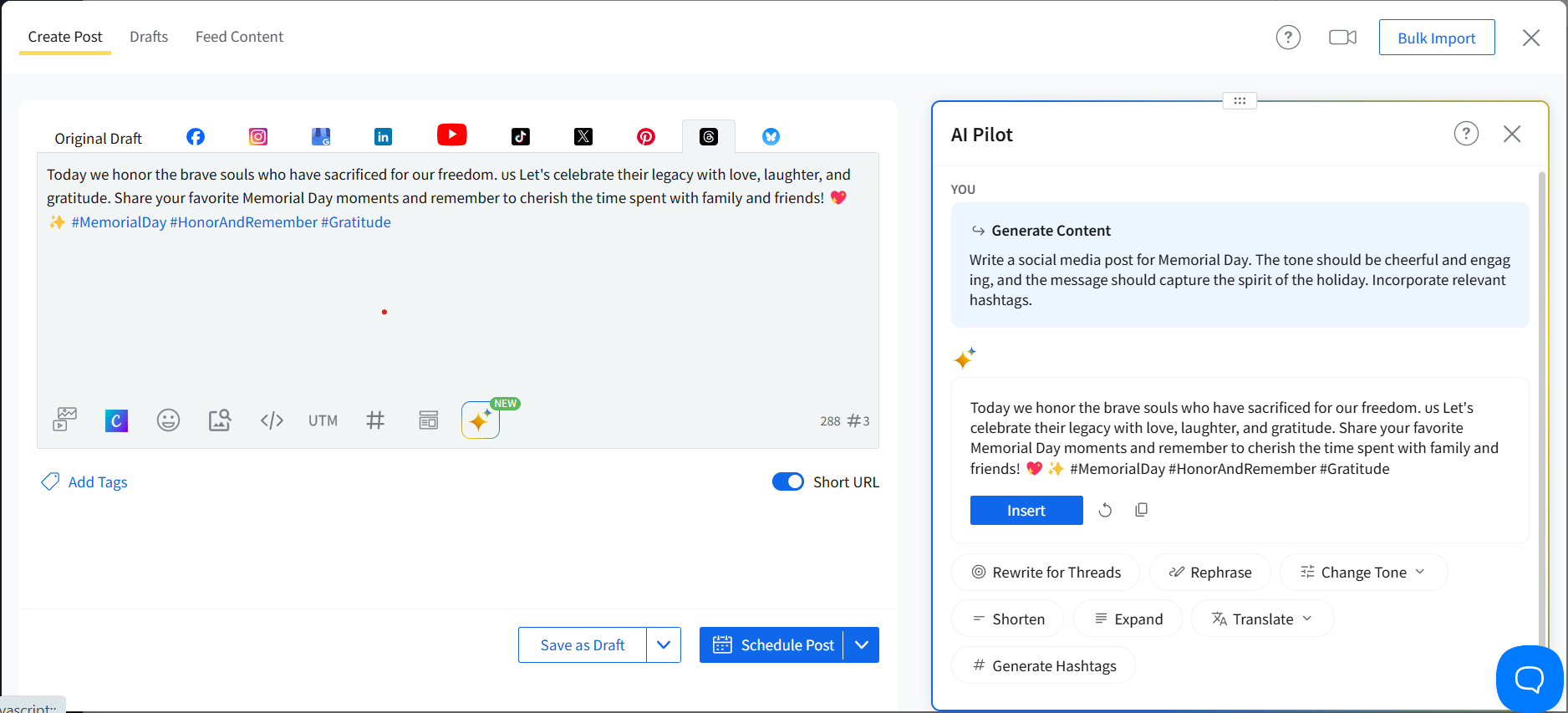
Task: Click the Generate Content prompt heading
Action: pos(1051,231)
